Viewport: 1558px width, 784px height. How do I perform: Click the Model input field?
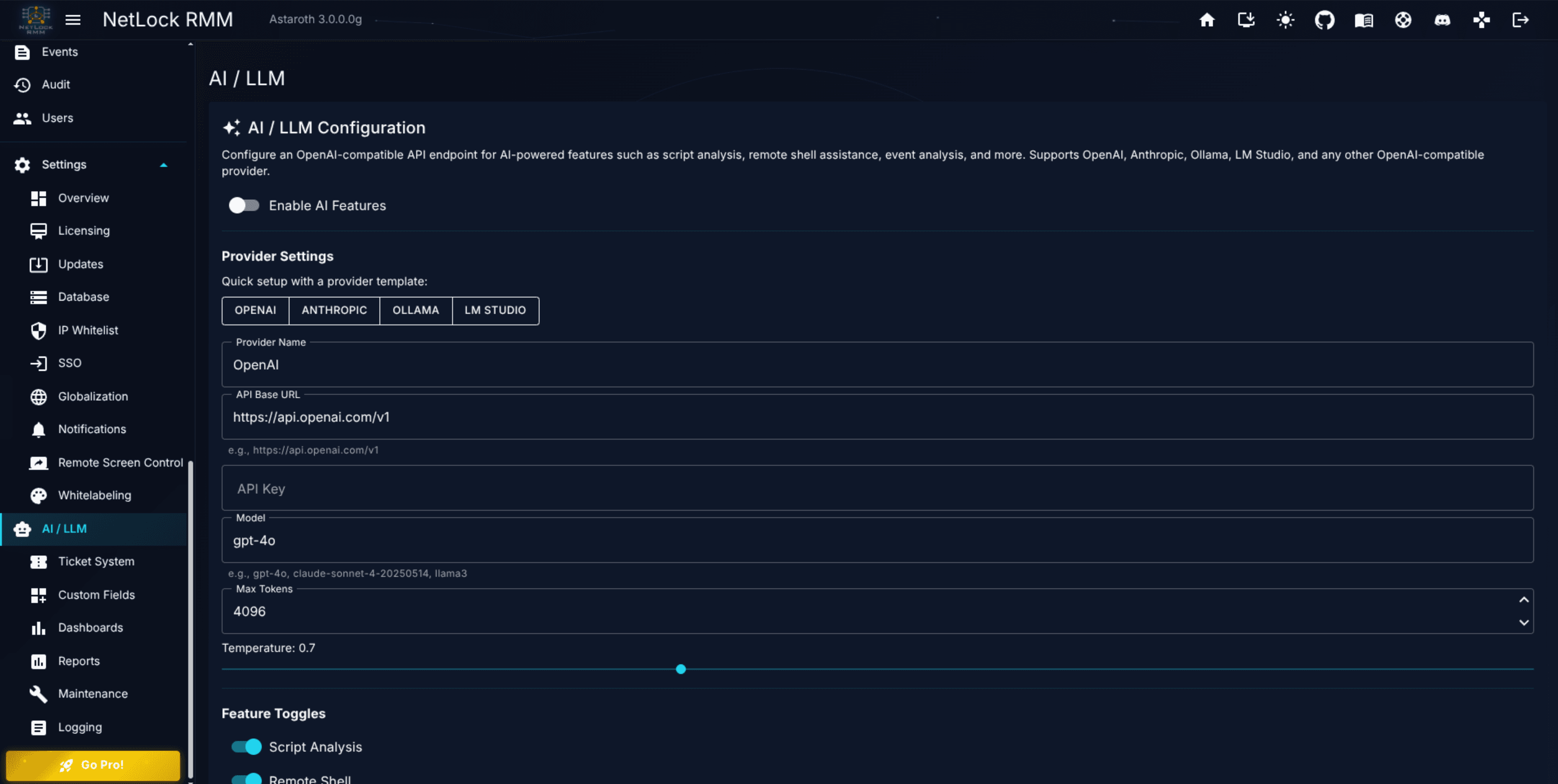[x=877, y=541]
